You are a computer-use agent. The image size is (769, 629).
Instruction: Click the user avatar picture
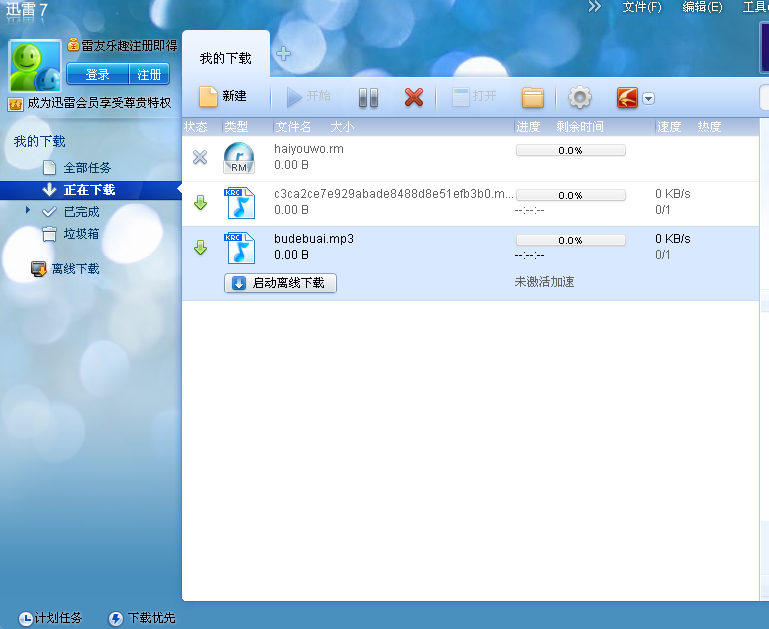pyautogui.click(x=35, y=67)
